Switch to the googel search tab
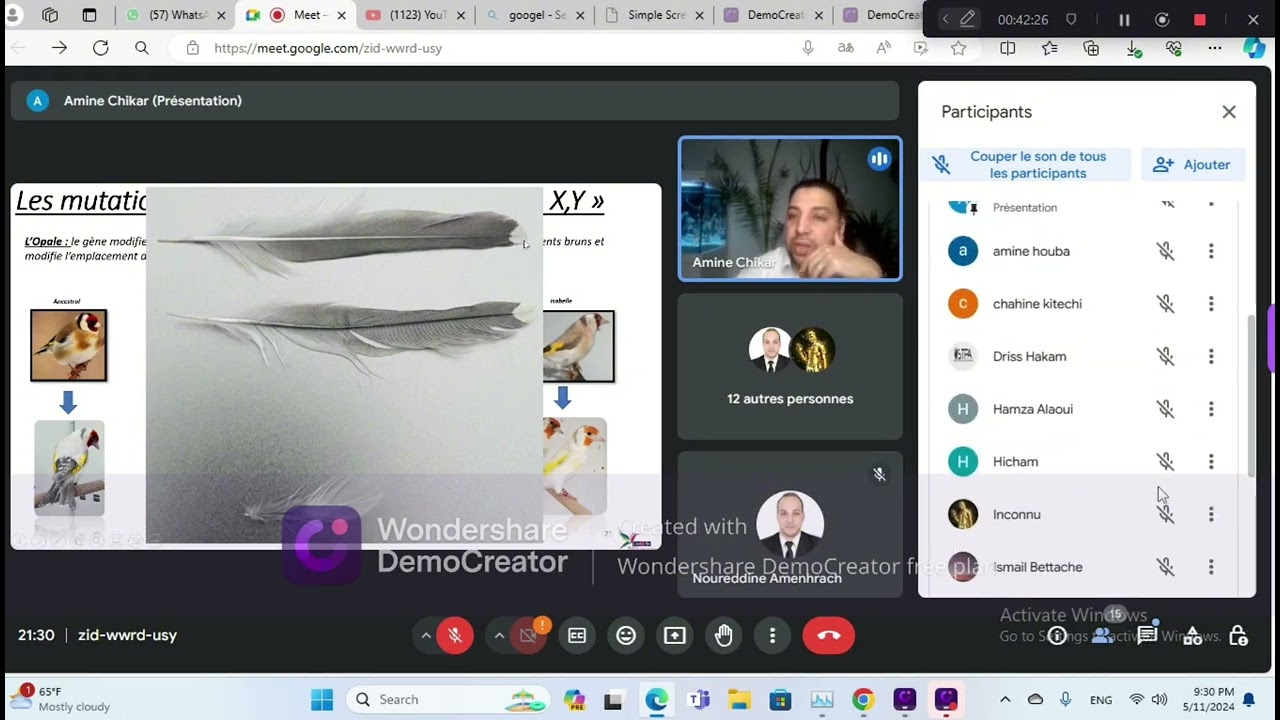Viewport: 1280px width, 720px height. click(x=535, y=15)
